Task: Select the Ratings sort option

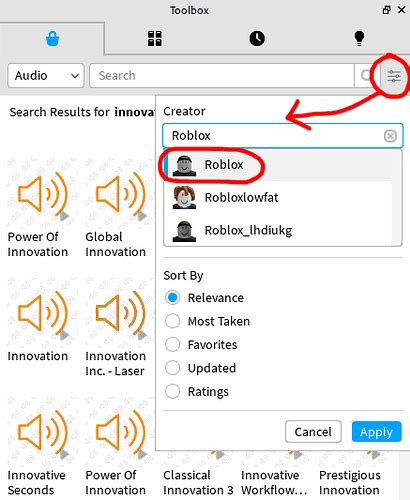Action: tap(172, 391)
